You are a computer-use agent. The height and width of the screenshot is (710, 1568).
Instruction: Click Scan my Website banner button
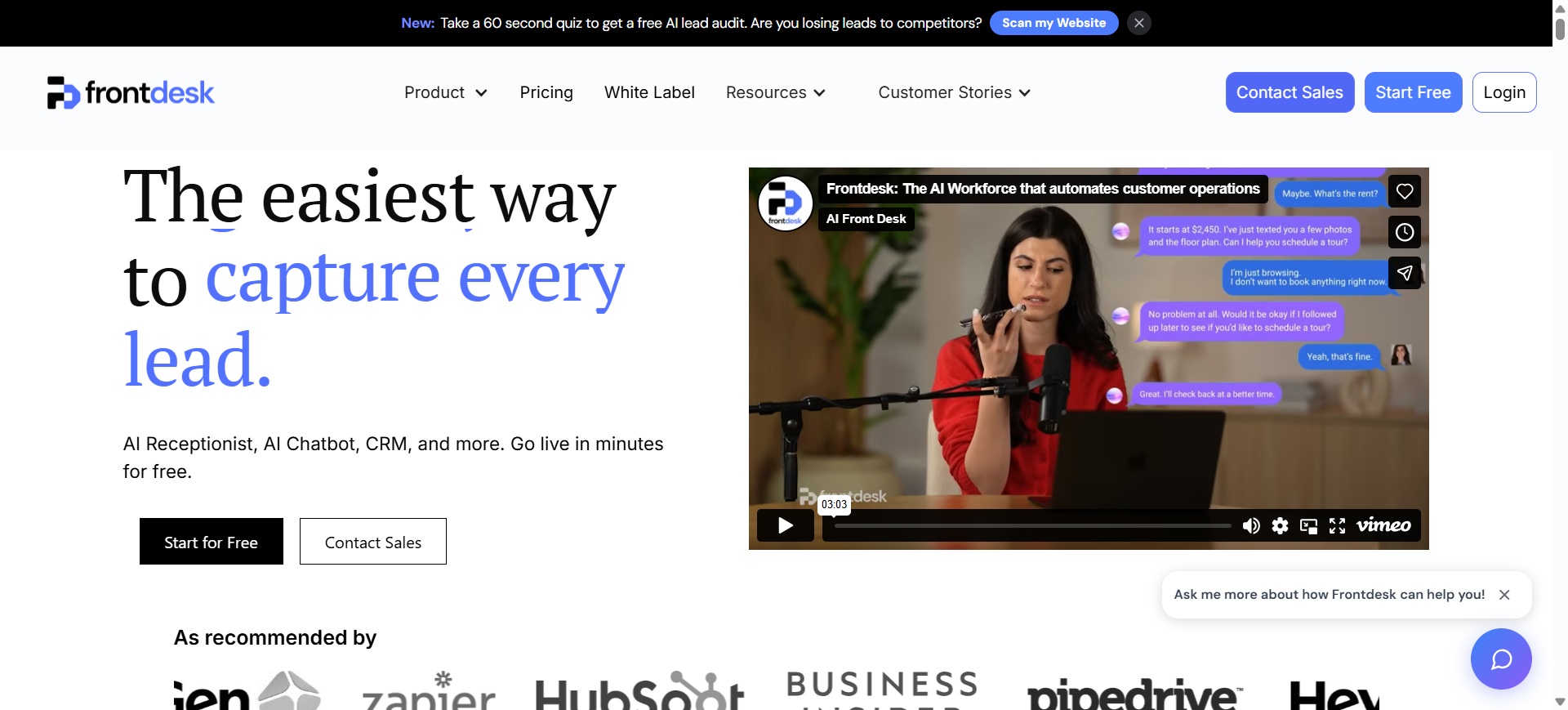(1053, 23)
